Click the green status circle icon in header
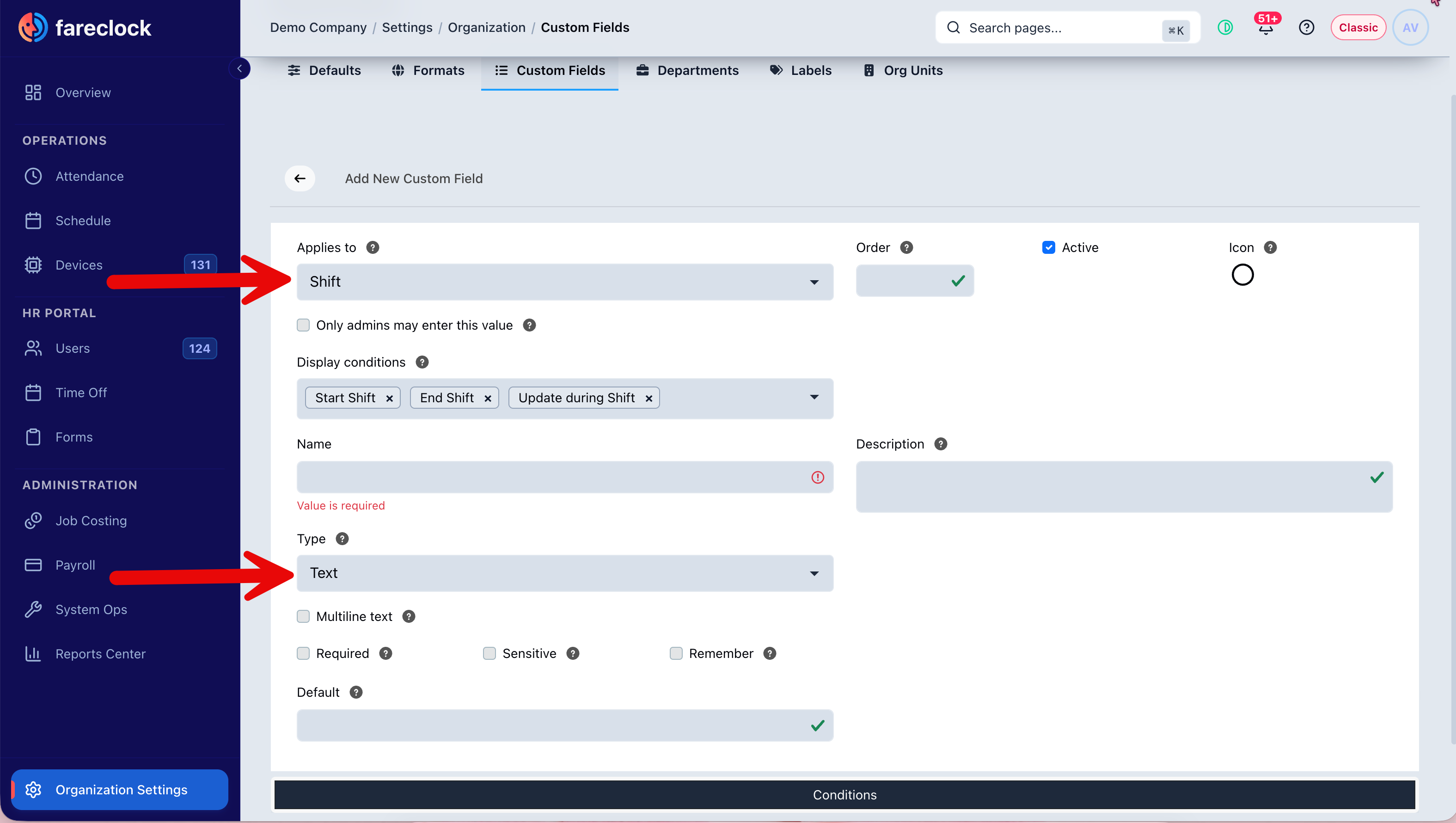This screenshot has height=823, width=1456. [1225, 28]
